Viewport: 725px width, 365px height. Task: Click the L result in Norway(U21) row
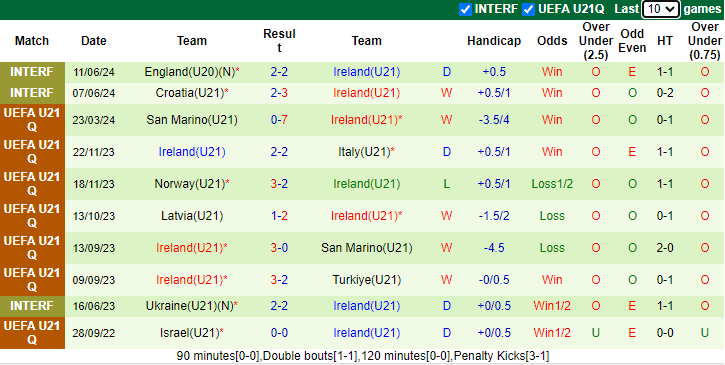[446, 184]
